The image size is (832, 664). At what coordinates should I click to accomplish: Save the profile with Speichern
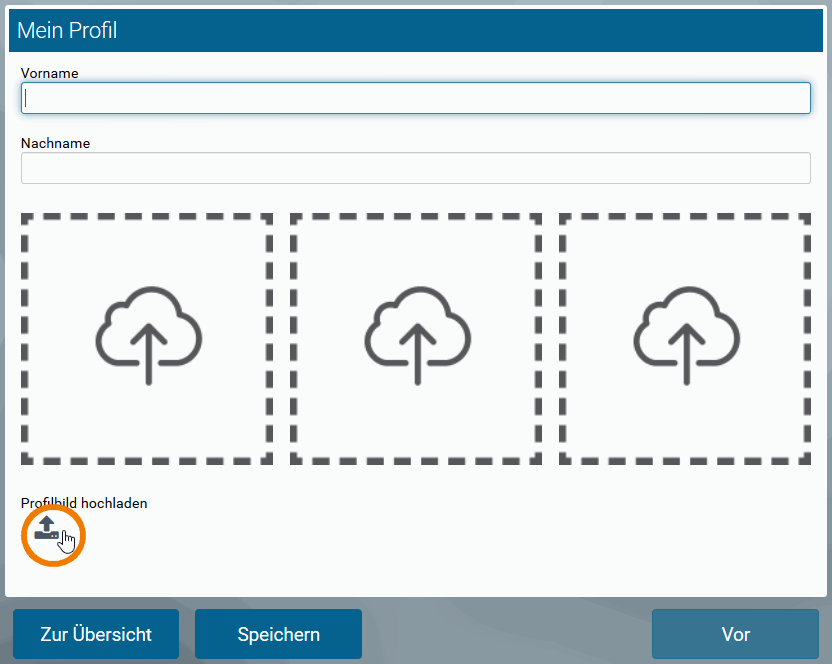(x=278, y=634)
